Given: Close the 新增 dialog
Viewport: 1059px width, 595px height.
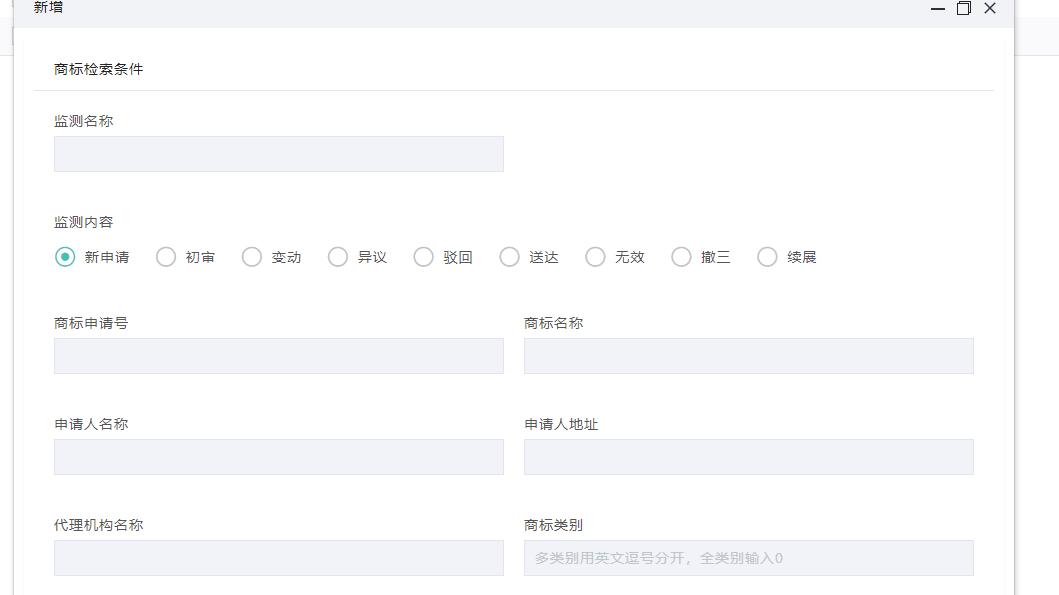Looking at the screenshot, I should tap(990, 8).
